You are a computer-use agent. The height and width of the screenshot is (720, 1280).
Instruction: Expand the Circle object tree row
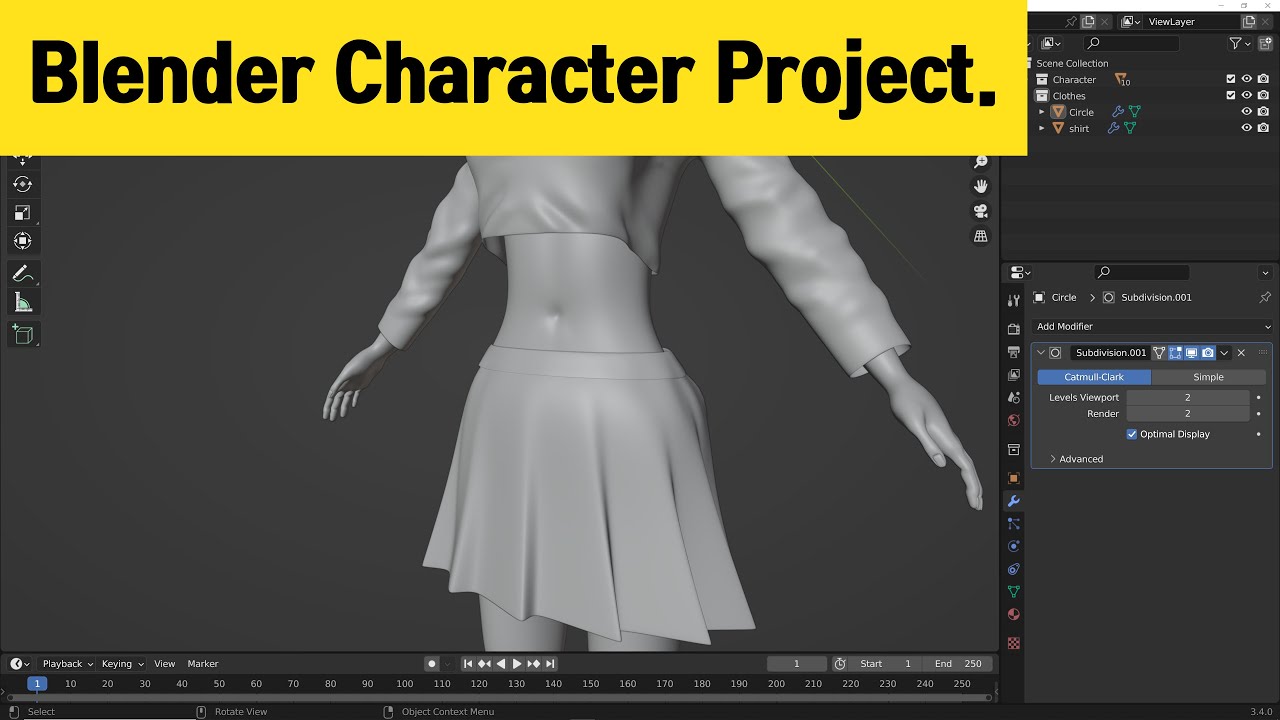pos(1042,112)
